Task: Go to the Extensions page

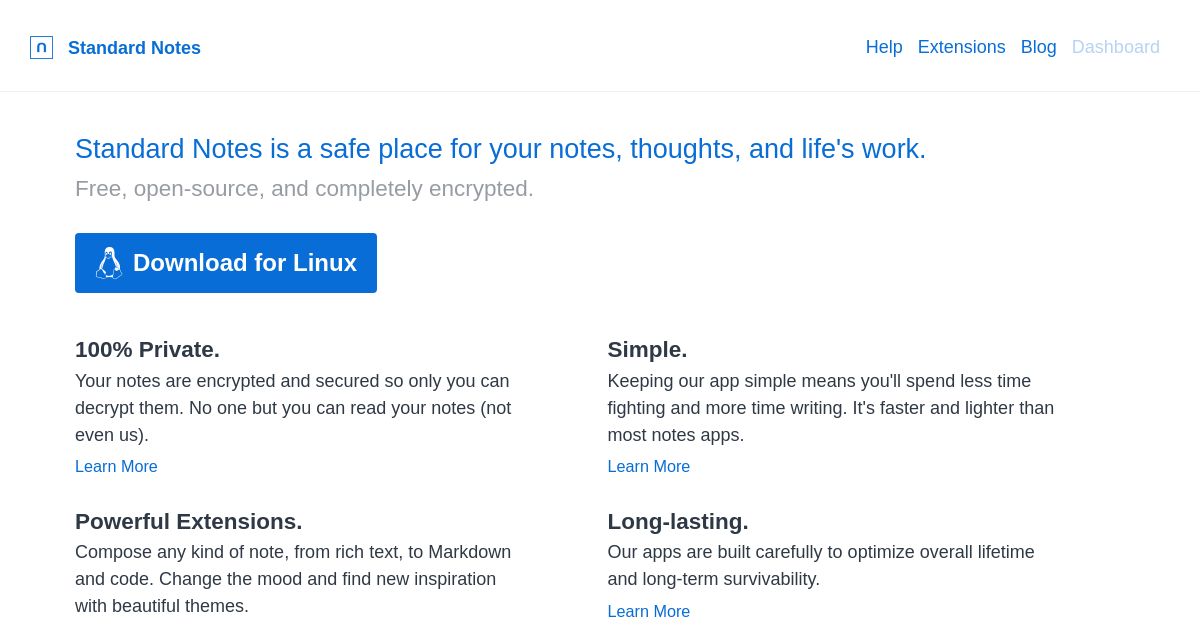Action: pyautogui.click(x=961, y=47)
